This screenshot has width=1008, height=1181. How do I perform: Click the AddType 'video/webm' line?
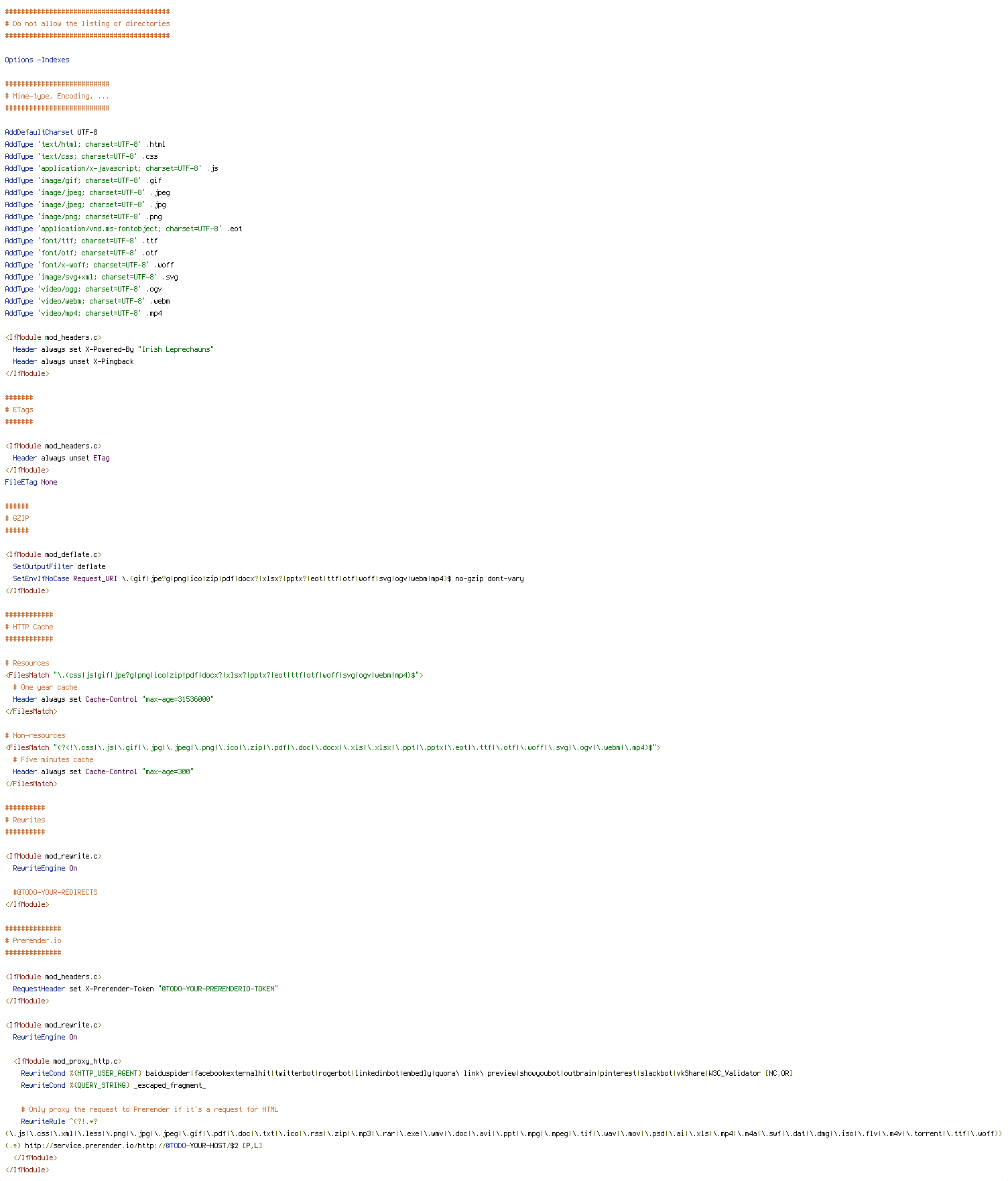(x=87, y=301)
